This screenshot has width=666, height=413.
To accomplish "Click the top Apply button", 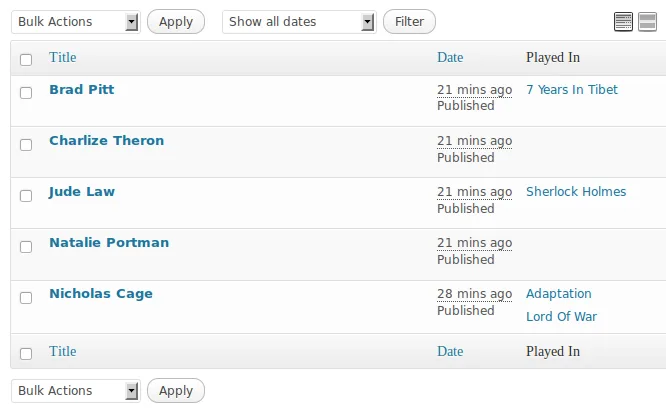I will [176, 22].
